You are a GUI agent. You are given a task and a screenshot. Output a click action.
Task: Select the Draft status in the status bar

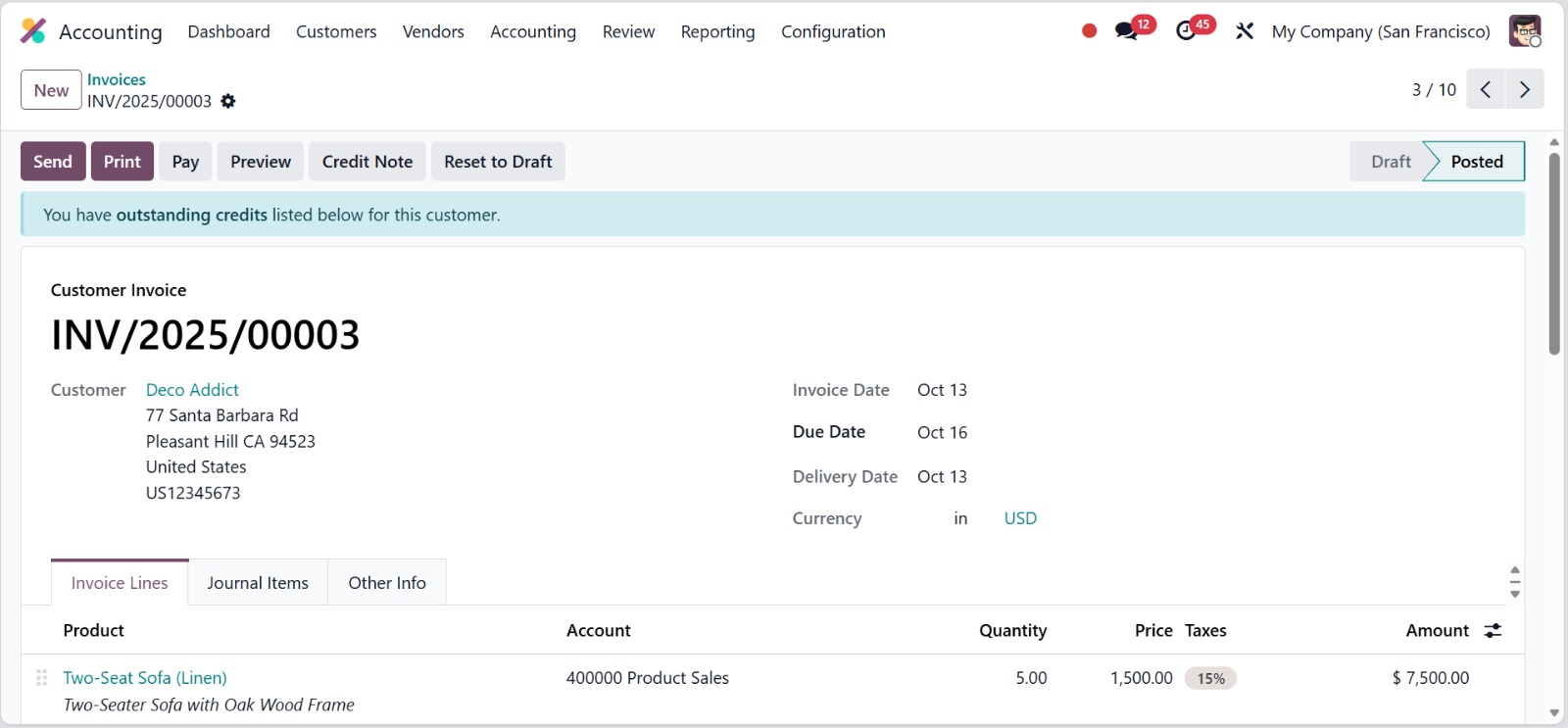click(x=1390, y=162)
